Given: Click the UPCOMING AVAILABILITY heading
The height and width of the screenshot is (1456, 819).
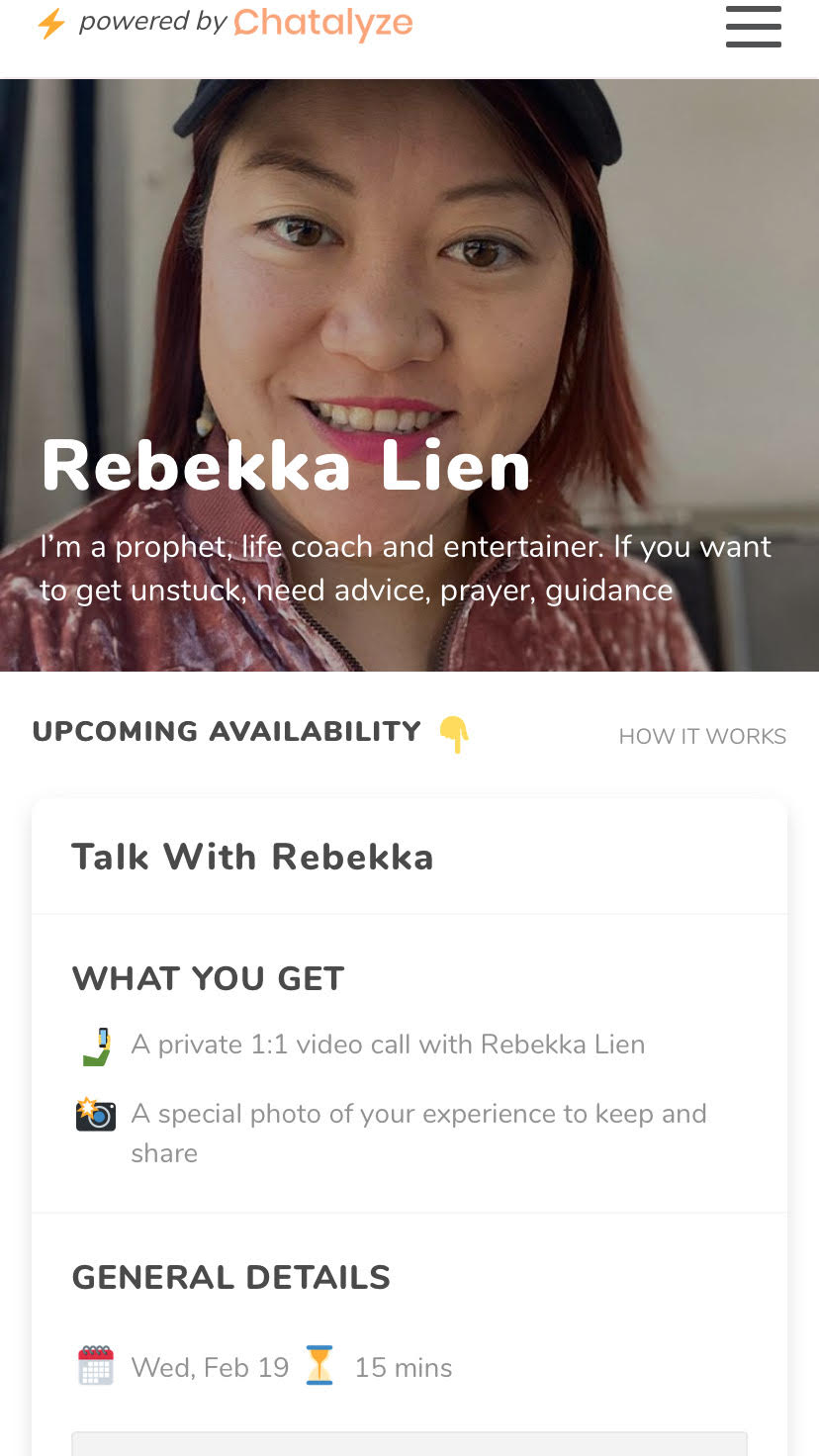Looking at the screenshot, I should 227,732.
